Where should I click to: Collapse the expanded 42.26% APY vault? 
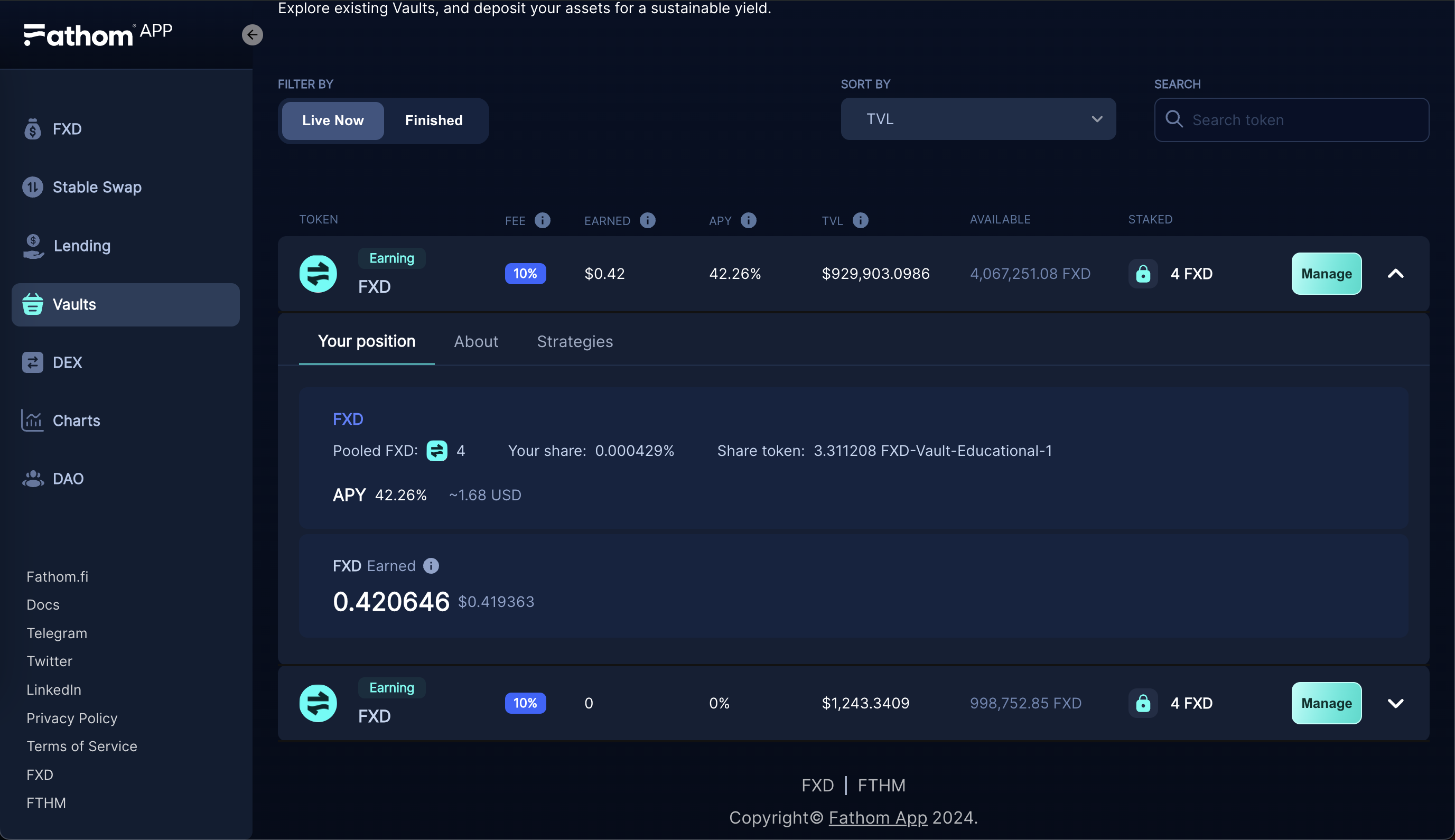click(x=1395, y=274)
